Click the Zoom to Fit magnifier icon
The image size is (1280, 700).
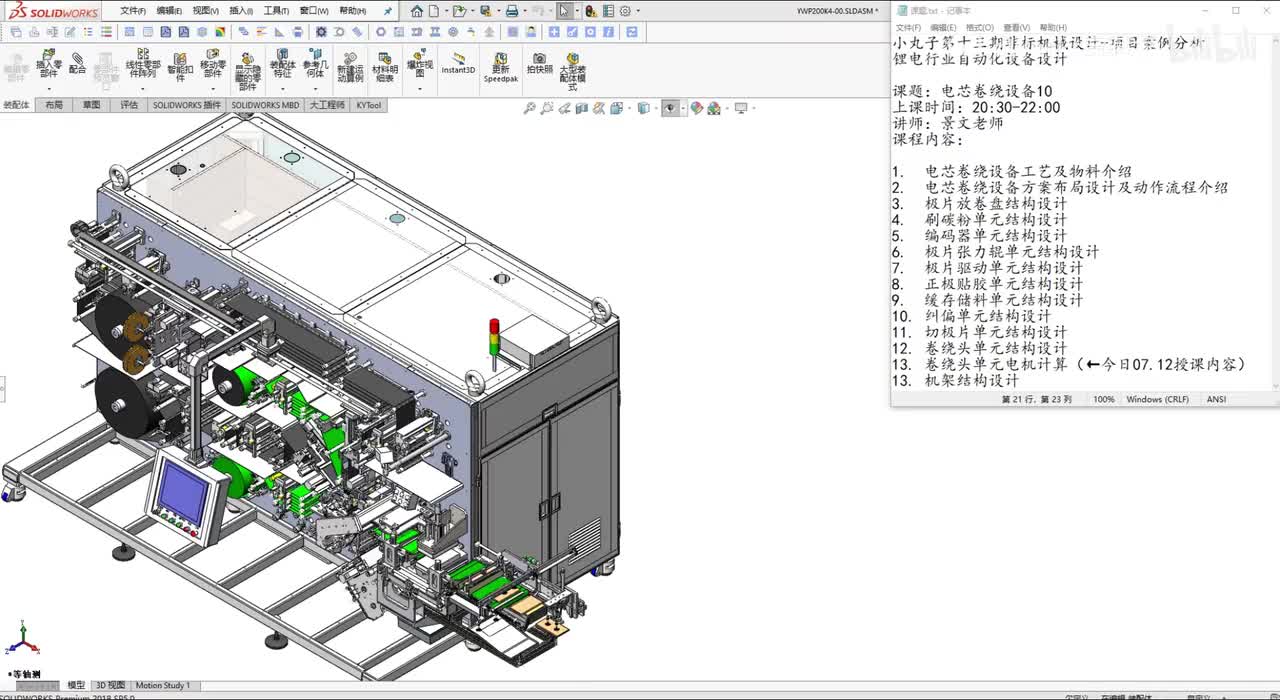[x=529, y=108]
